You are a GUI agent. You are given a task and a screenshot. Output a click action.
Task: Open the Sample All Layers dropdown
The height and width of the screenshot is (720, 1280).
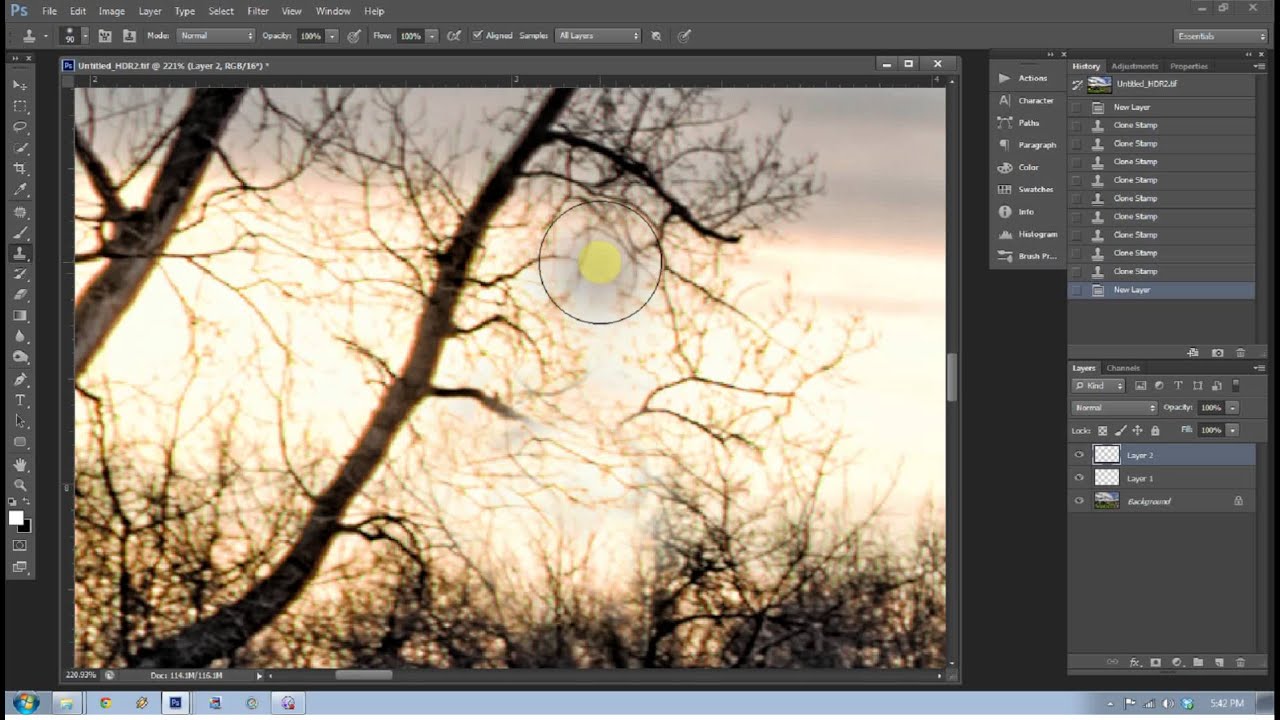pyautogui.click(x=598, y=35)
